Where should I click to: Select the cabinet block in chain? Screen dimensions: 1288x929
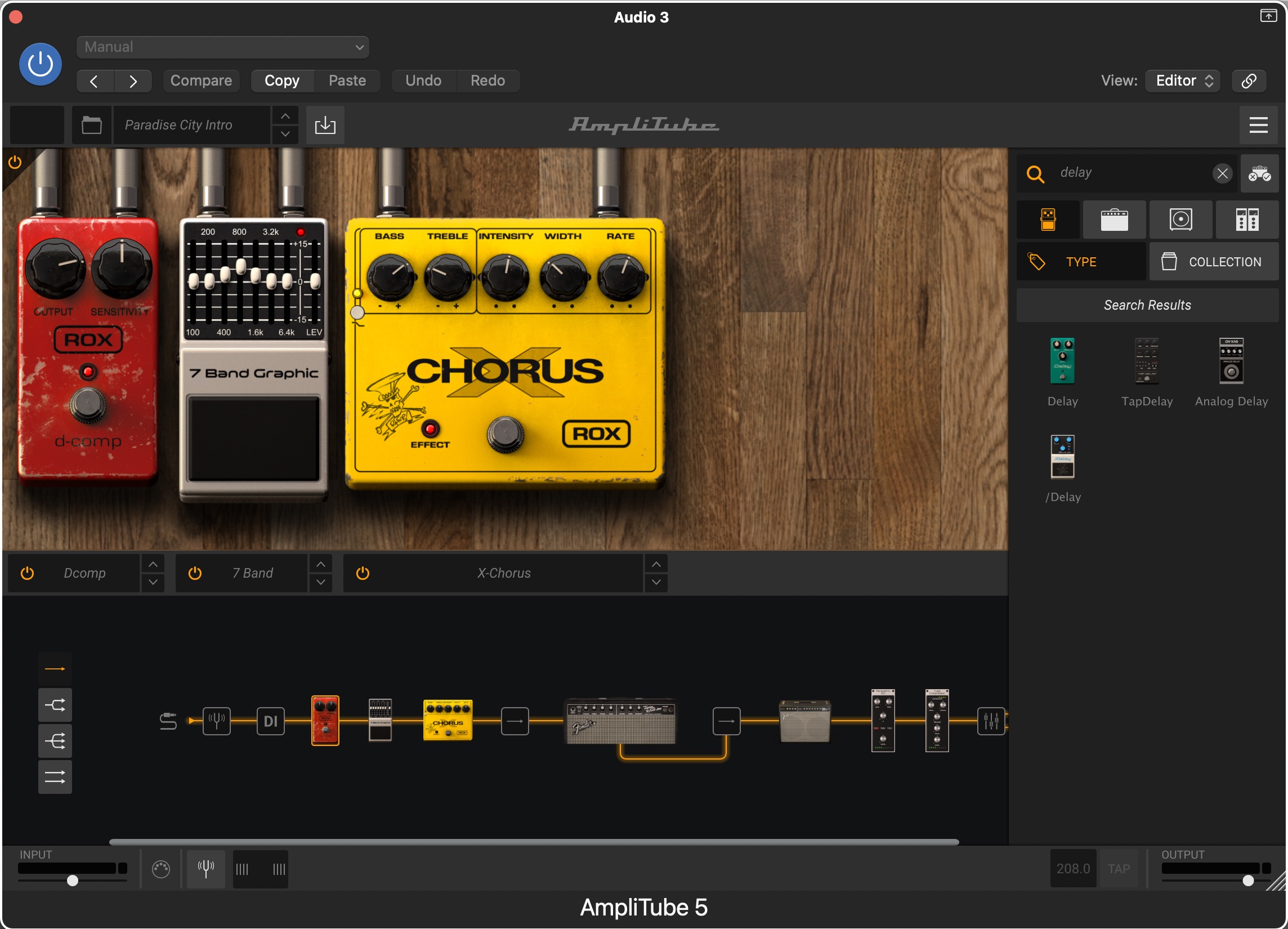coord(806,721)
